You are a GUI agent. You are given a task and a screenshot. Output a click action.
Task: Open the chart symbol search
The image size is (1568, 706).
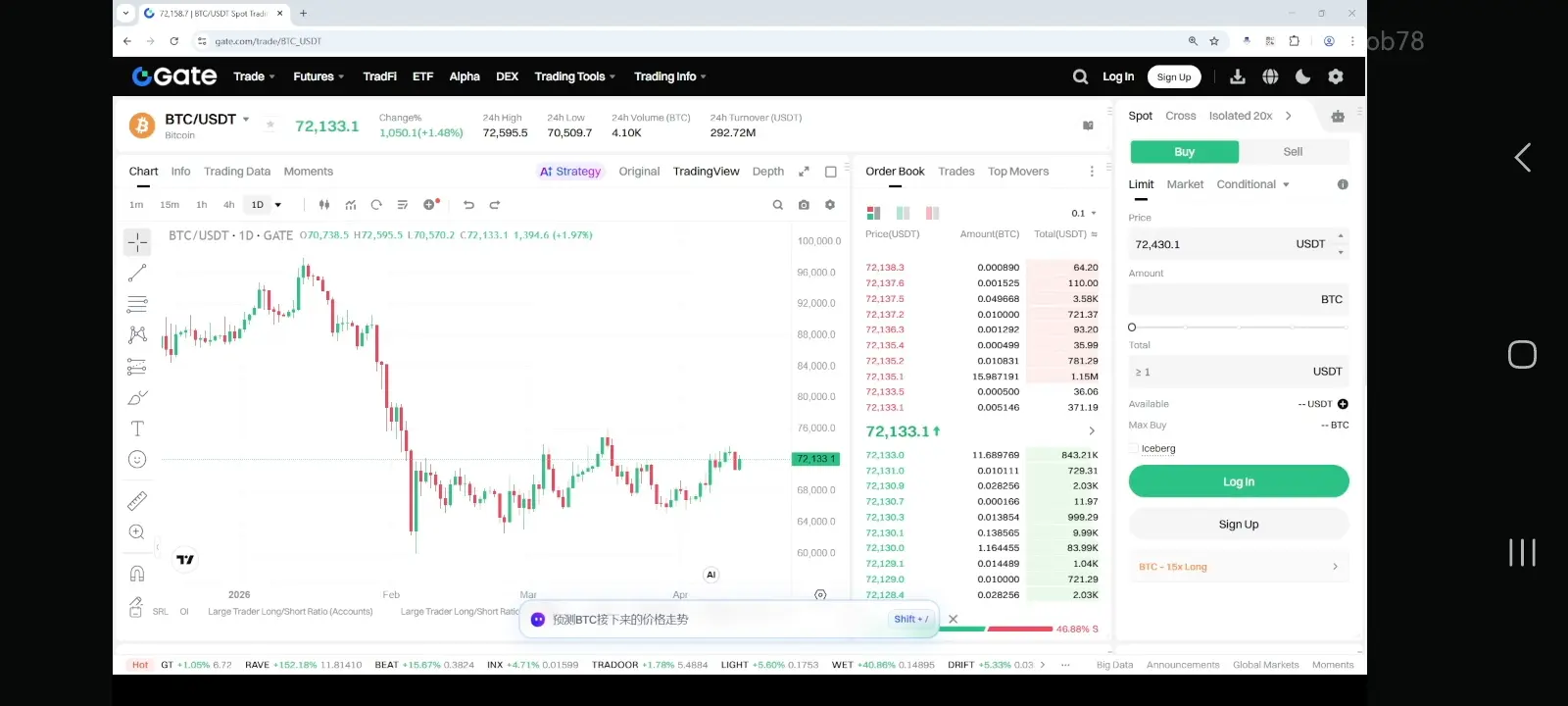(778, 205)
